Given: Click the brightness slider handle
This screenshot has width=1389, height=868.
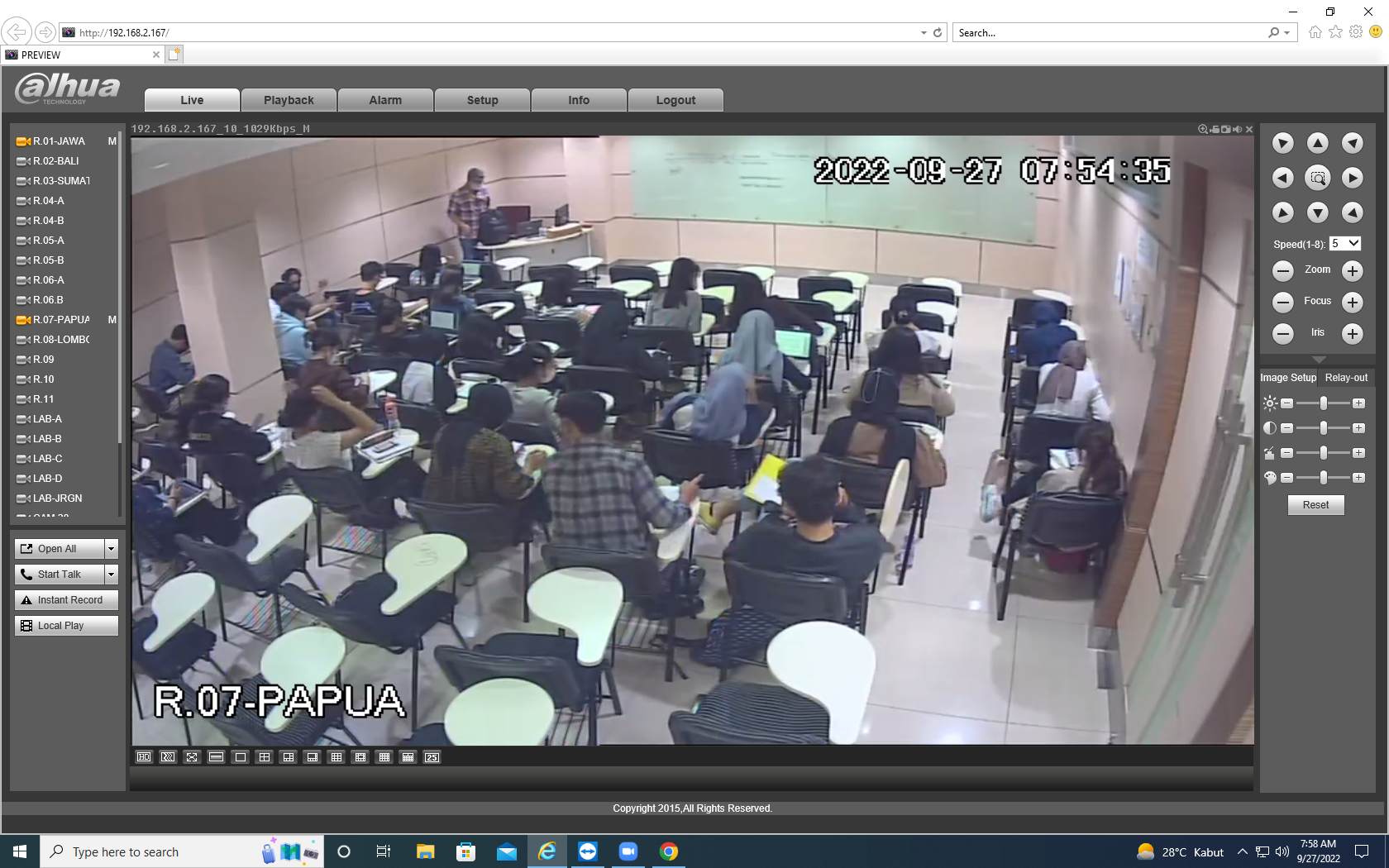Looking at the screenshot, I should (x=1324, y=403).
